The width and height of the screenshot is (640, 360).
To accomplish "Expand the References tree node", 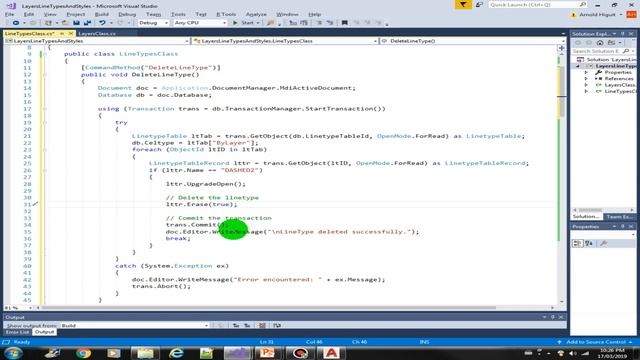I will pyautogui.click(x=586, y=78).
